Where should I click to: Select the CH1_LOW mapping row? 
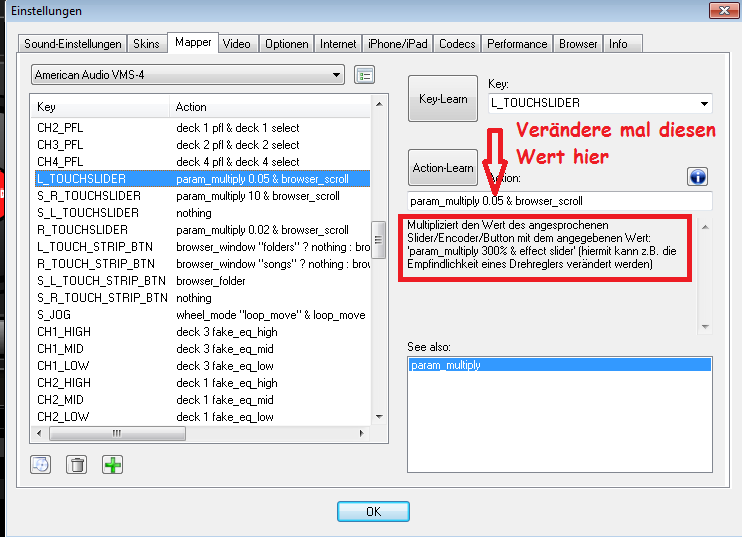pos(203,366)
